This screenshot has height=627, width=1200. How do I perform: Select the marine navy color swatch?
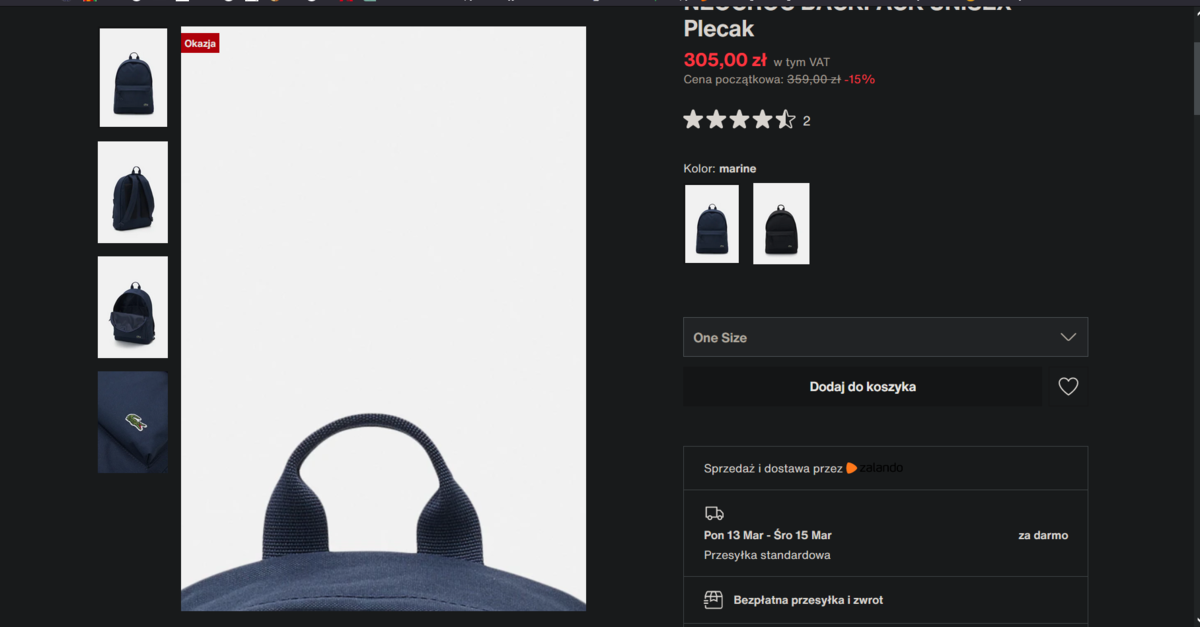click(712, 224)
